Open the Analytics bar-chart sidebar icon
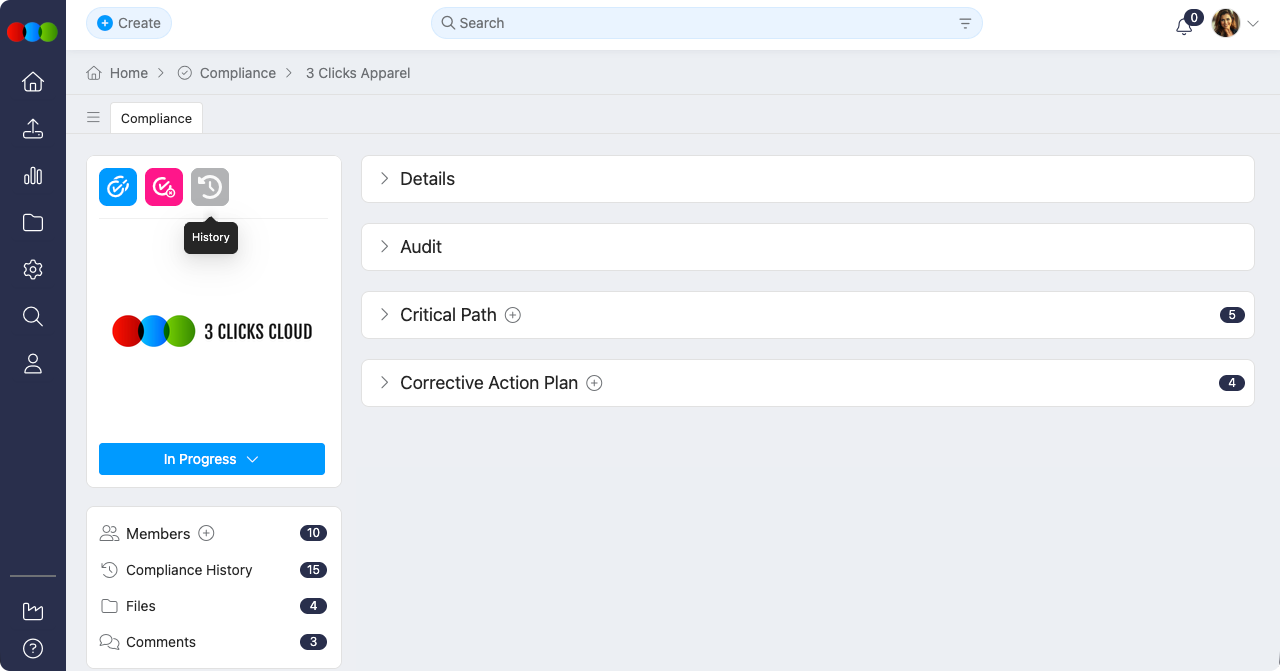 pos(33,176)
